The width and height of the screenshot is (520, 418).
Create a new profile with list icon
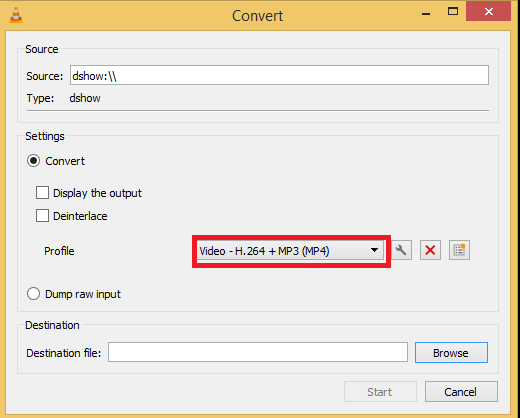tap(459, 250)
